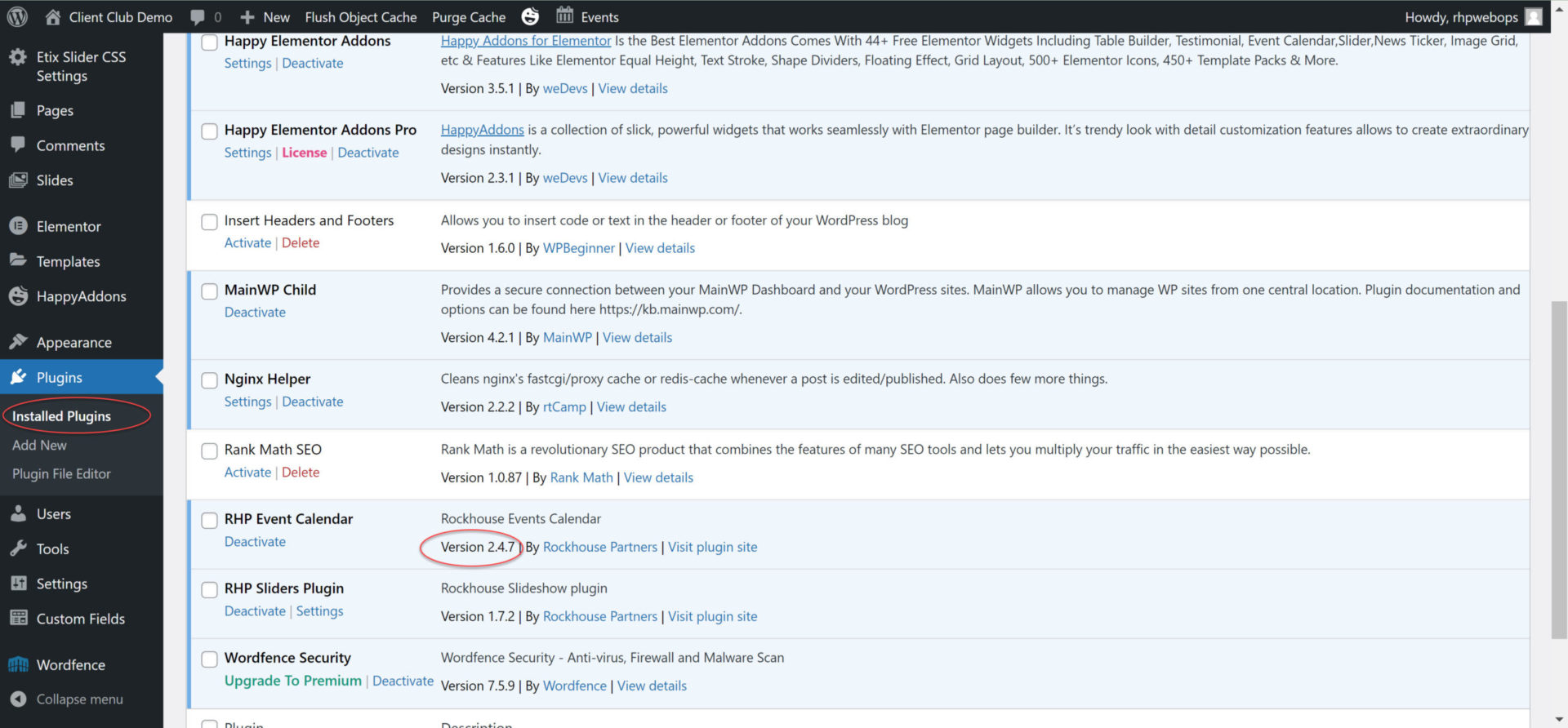The width and height of the screenshot is (1568, 728).
Task: Expand the Appearance menu in sidebar
Action: click(73, 343)
